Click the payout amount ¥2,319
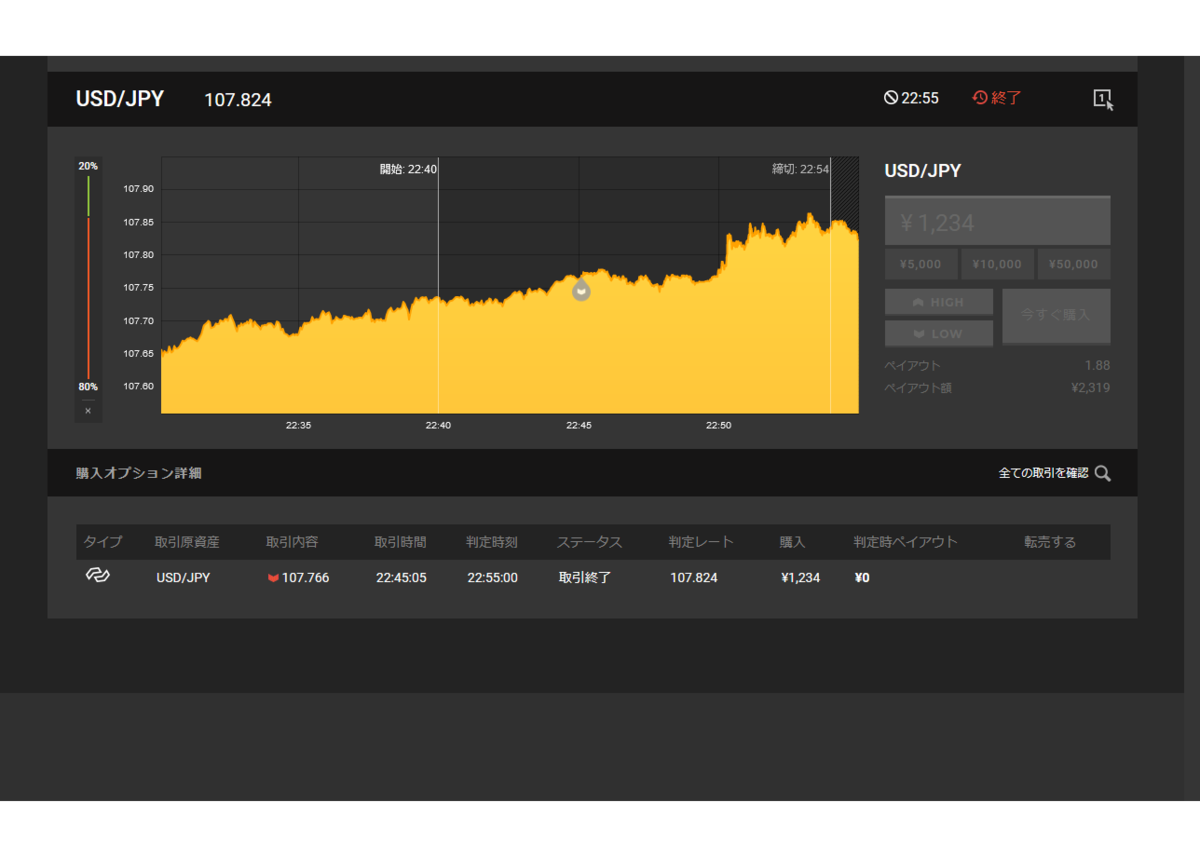 pyautogui.click(x=1090, y=388)
